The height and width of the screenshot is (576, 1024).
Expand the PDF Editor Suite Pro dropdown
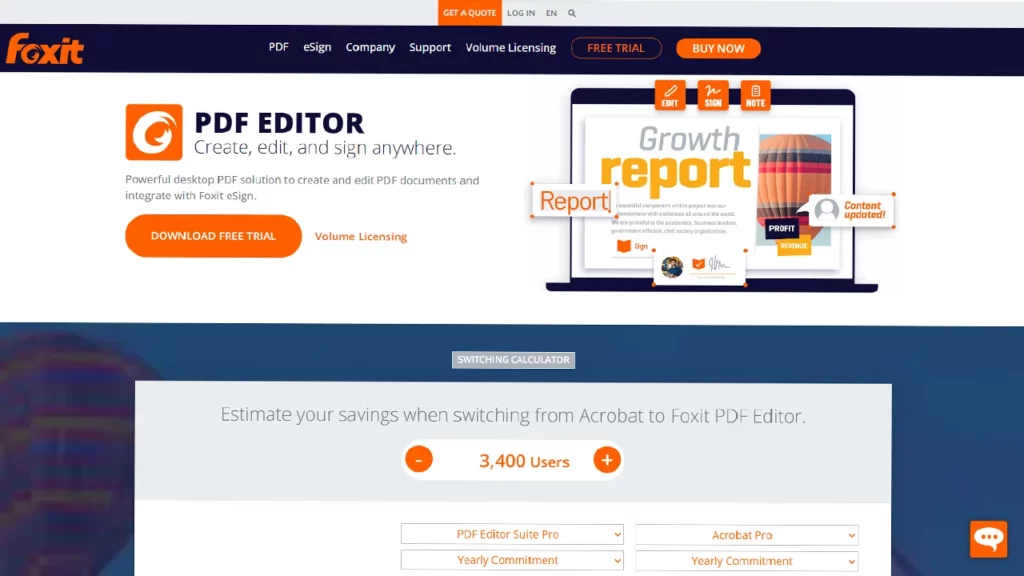512,535
